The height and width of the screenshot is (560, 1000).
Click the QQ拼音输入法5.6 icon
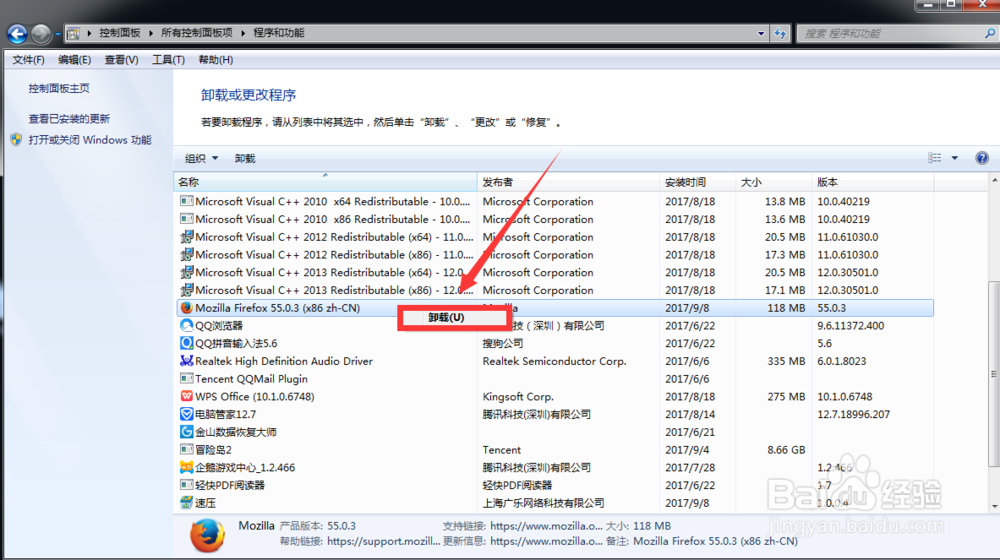186,343
